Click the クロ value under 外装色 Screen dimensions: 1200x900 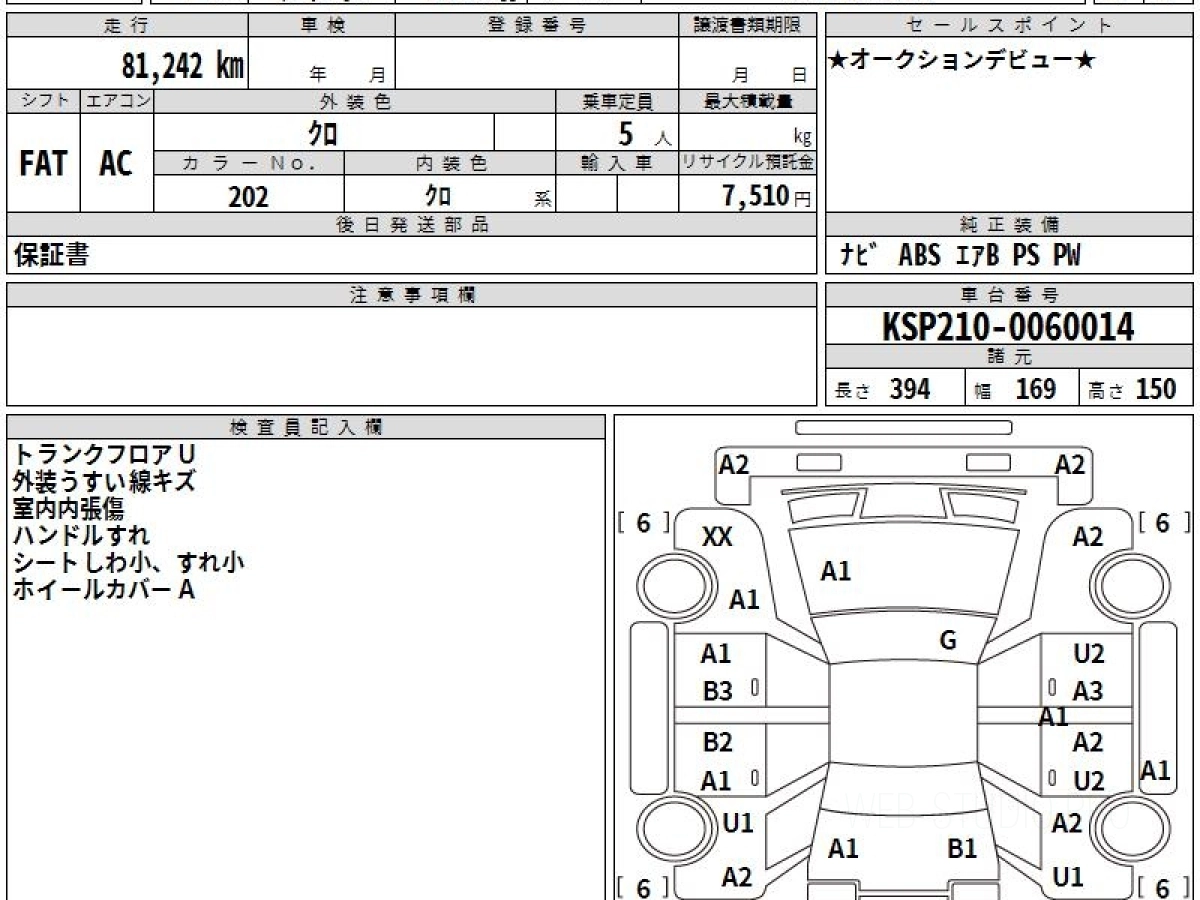323,133
